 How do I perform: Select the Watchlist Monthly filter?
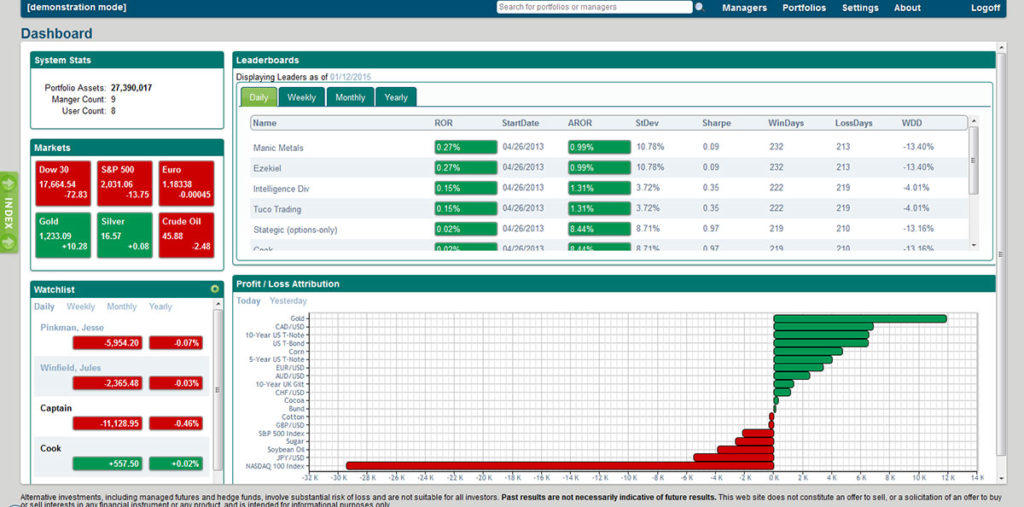[122, 306]
